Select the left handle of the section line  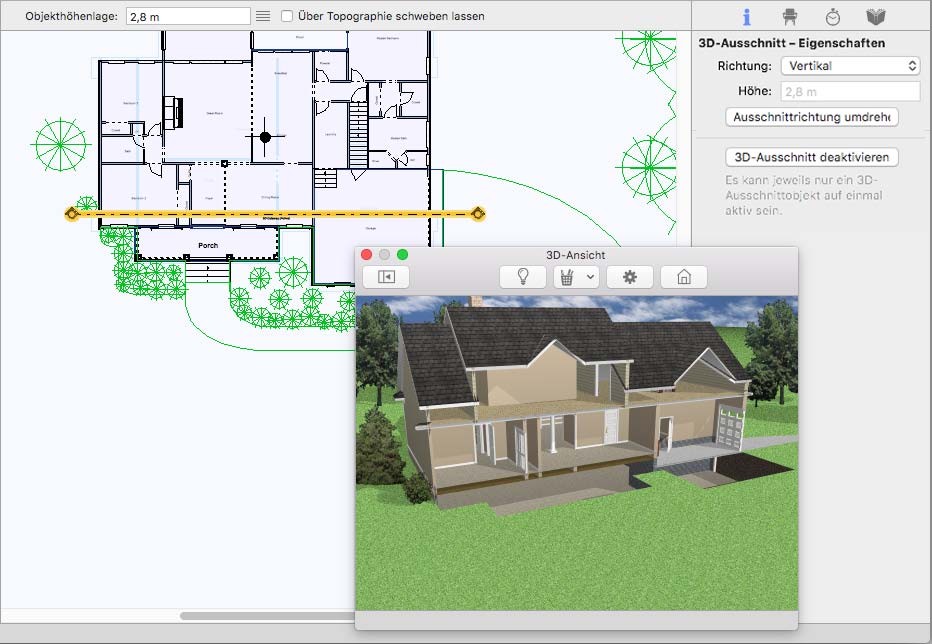pyautogui.click(x=72, y=213)
